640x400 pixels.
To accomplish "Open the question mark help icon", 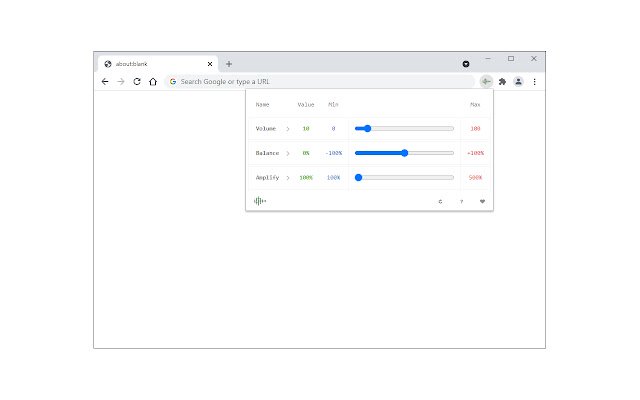I will point(462,201).
